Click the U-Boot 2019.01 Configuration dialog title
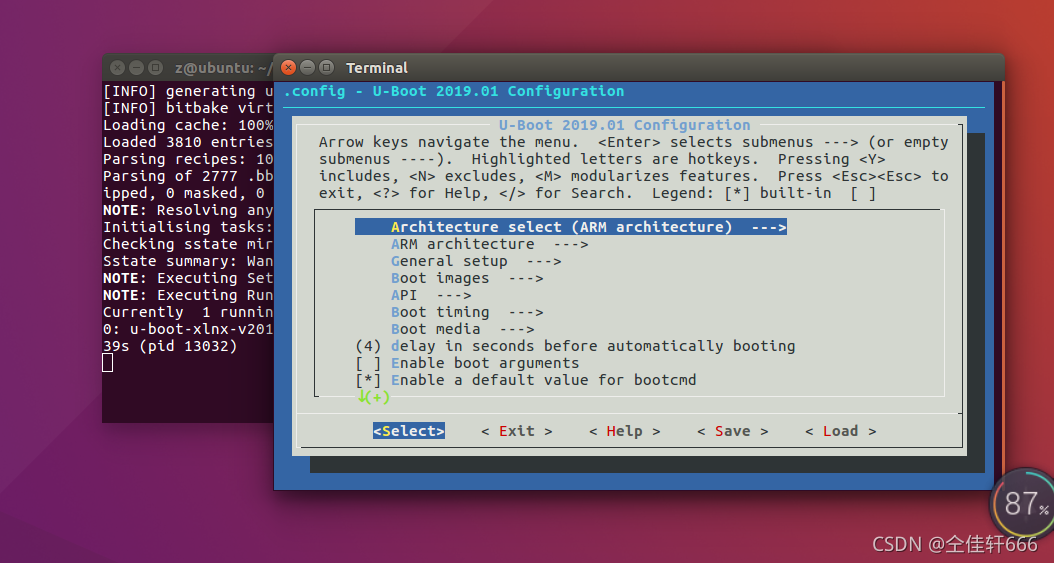Screen dimensions: 1054x563 point(624,125)
